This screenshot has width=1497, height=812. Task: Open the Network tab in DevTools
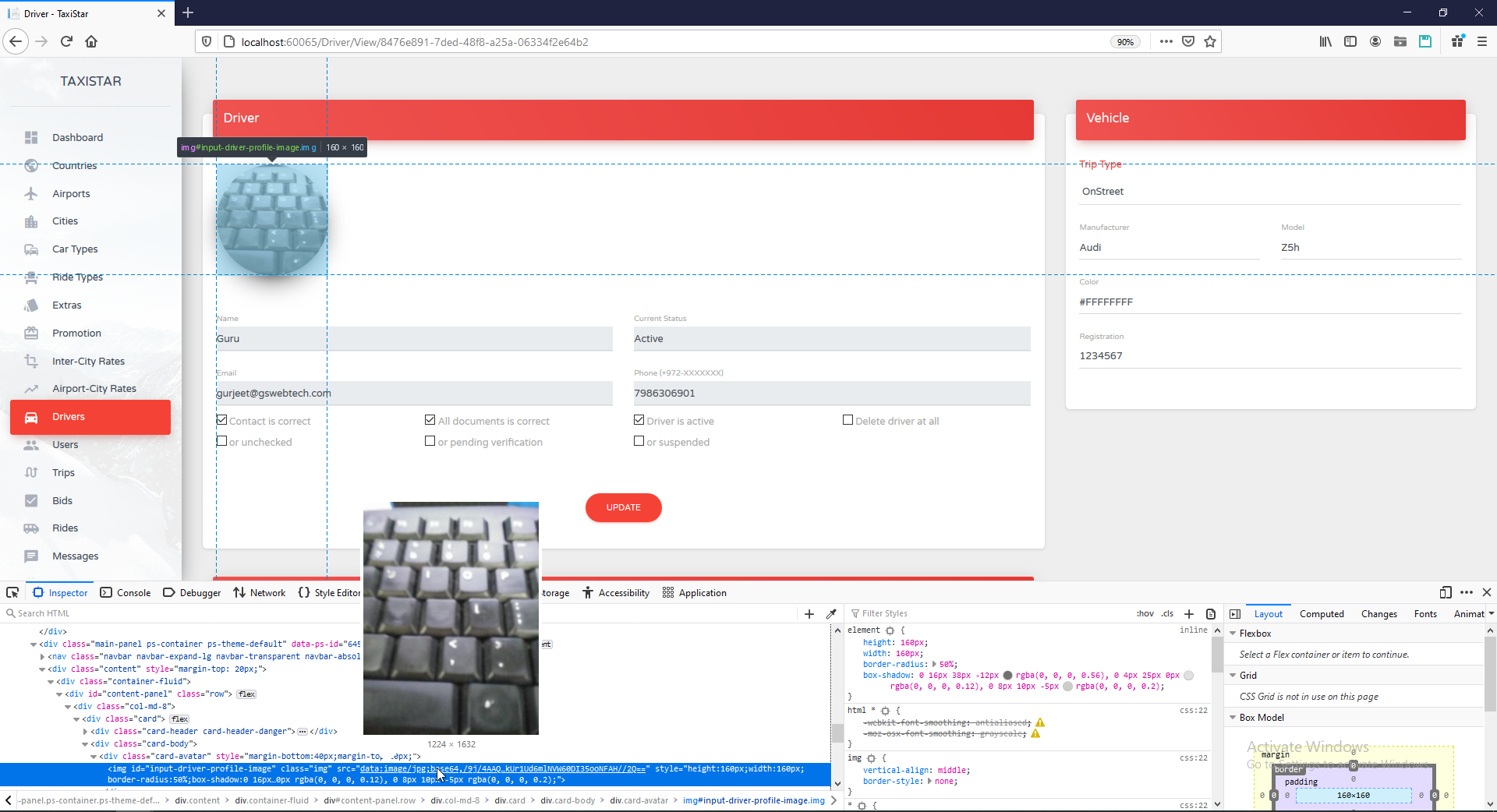(260, 593)
